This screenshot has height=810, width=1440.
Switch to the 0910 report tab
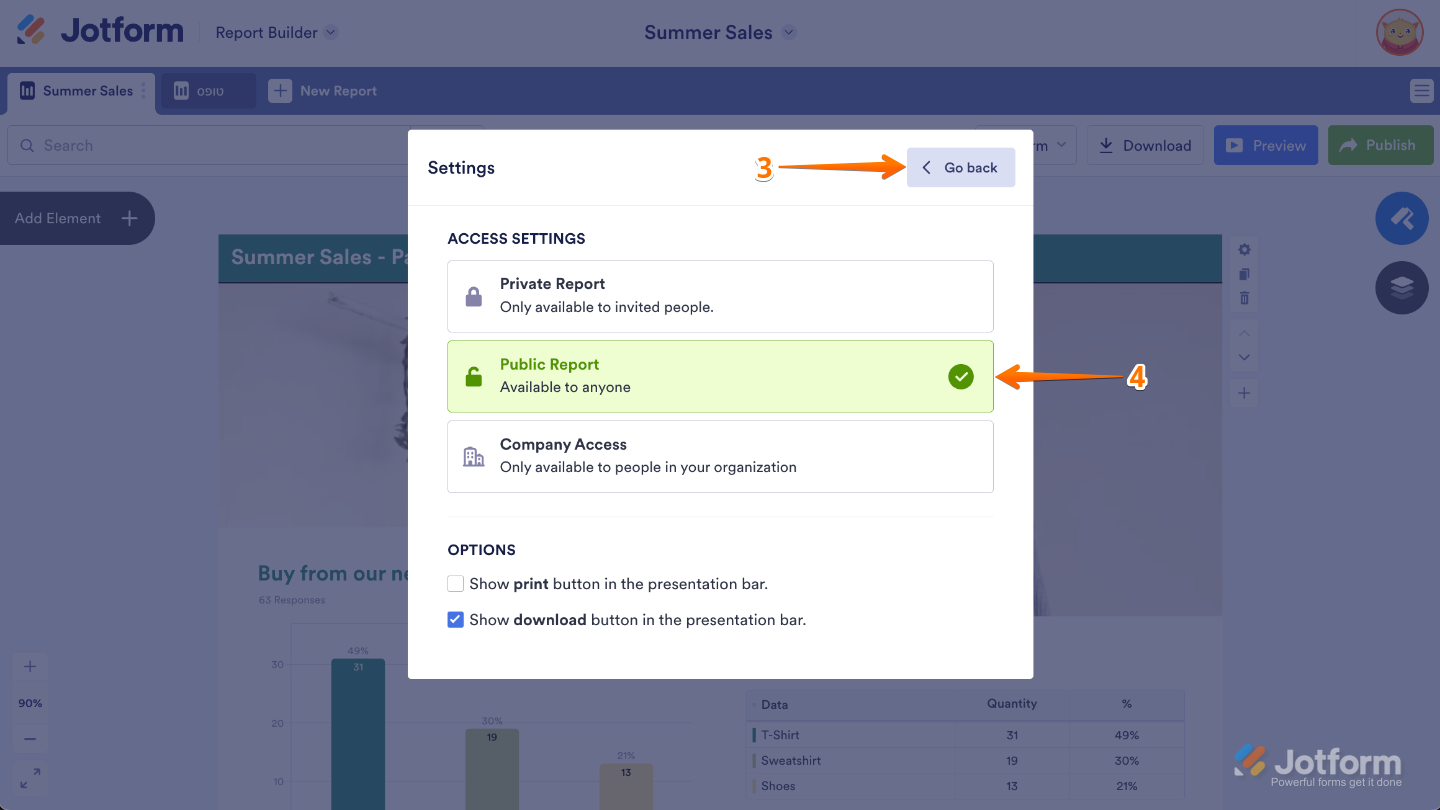click(x=207, y=90)
